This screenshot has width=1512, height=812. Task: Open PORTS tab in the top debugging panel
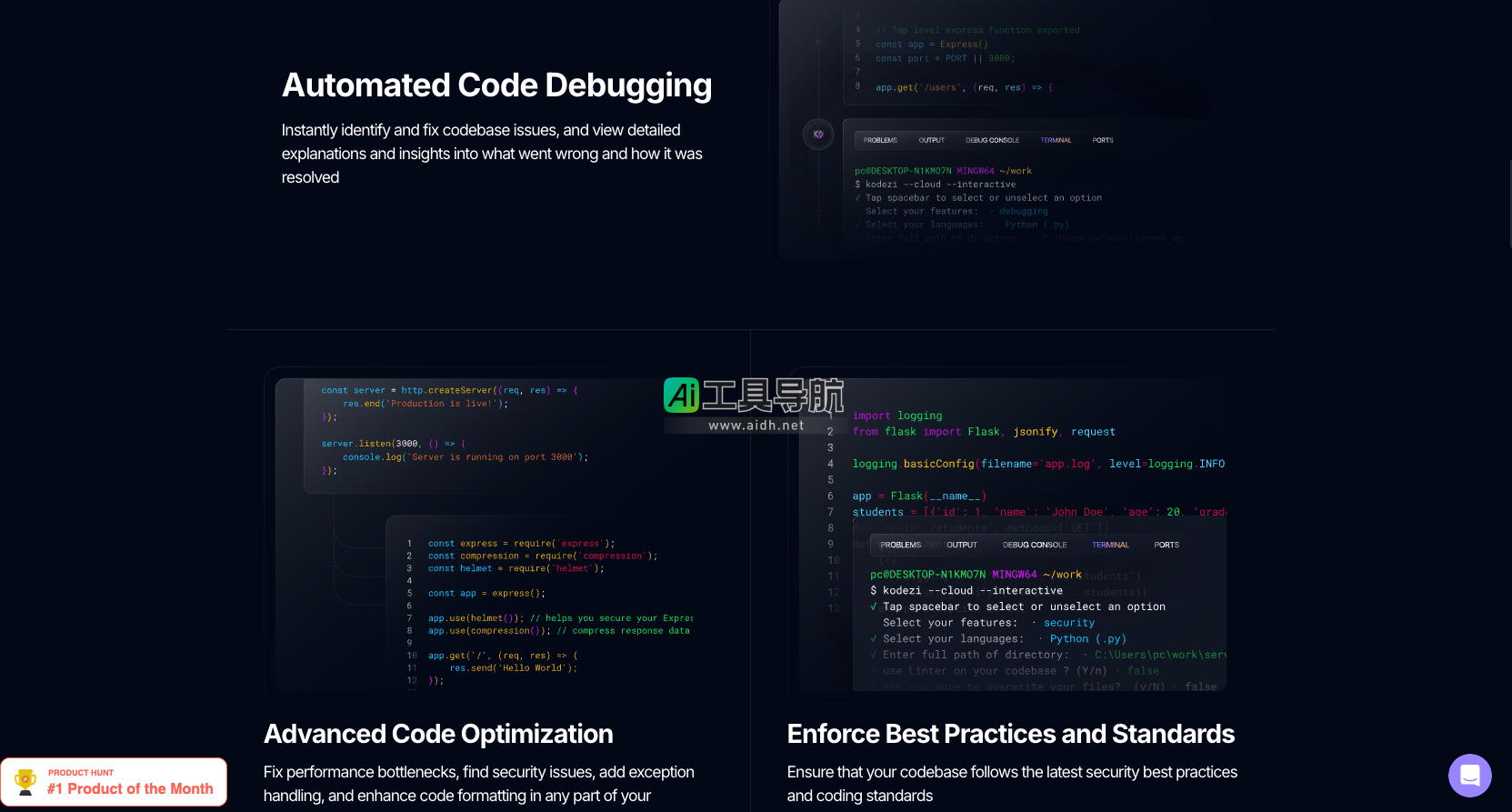click(1103, 140)
